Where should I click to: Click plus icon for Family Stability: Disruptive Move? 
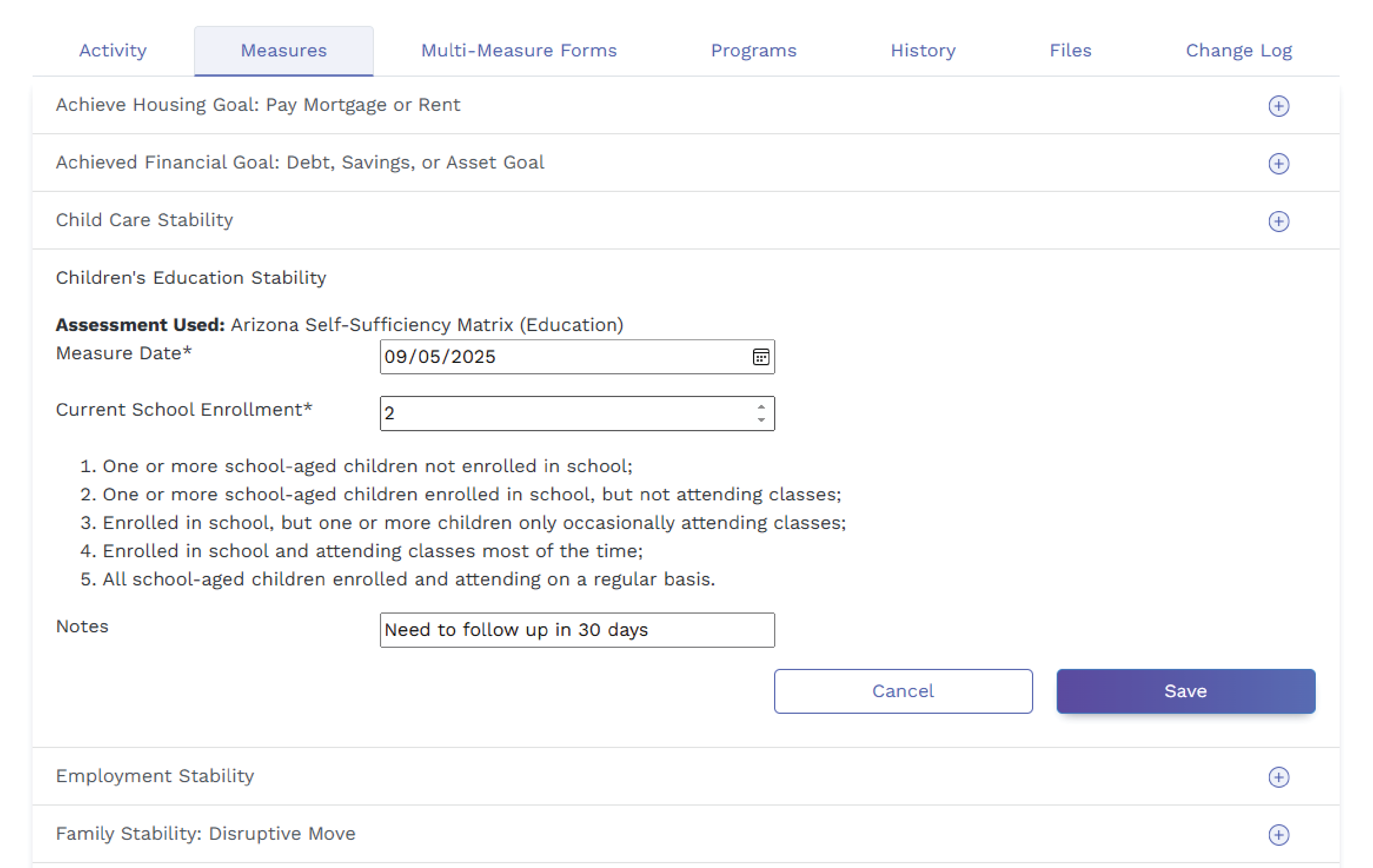point(1278,835)
